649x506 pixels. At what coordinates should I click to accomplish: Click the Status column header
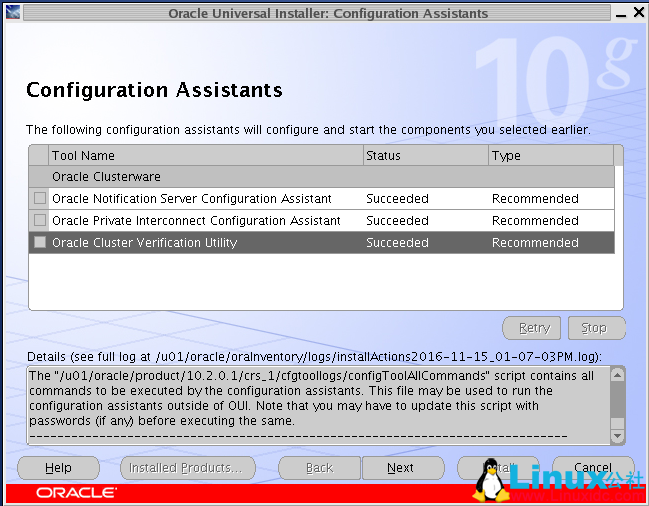(x=426, y=156)
